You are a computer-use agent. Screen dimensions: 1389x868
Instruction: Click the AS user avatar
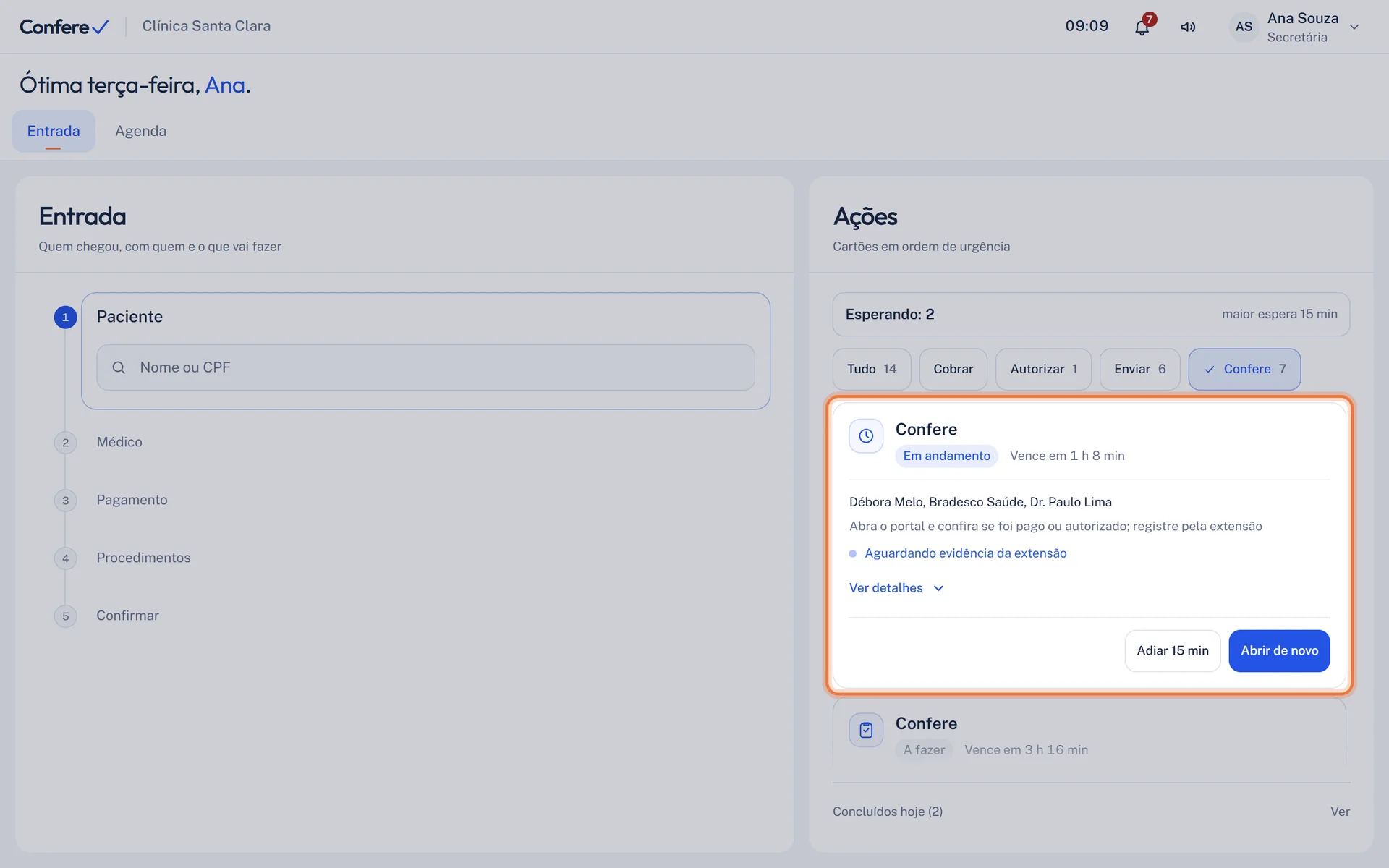point(1244,27)
